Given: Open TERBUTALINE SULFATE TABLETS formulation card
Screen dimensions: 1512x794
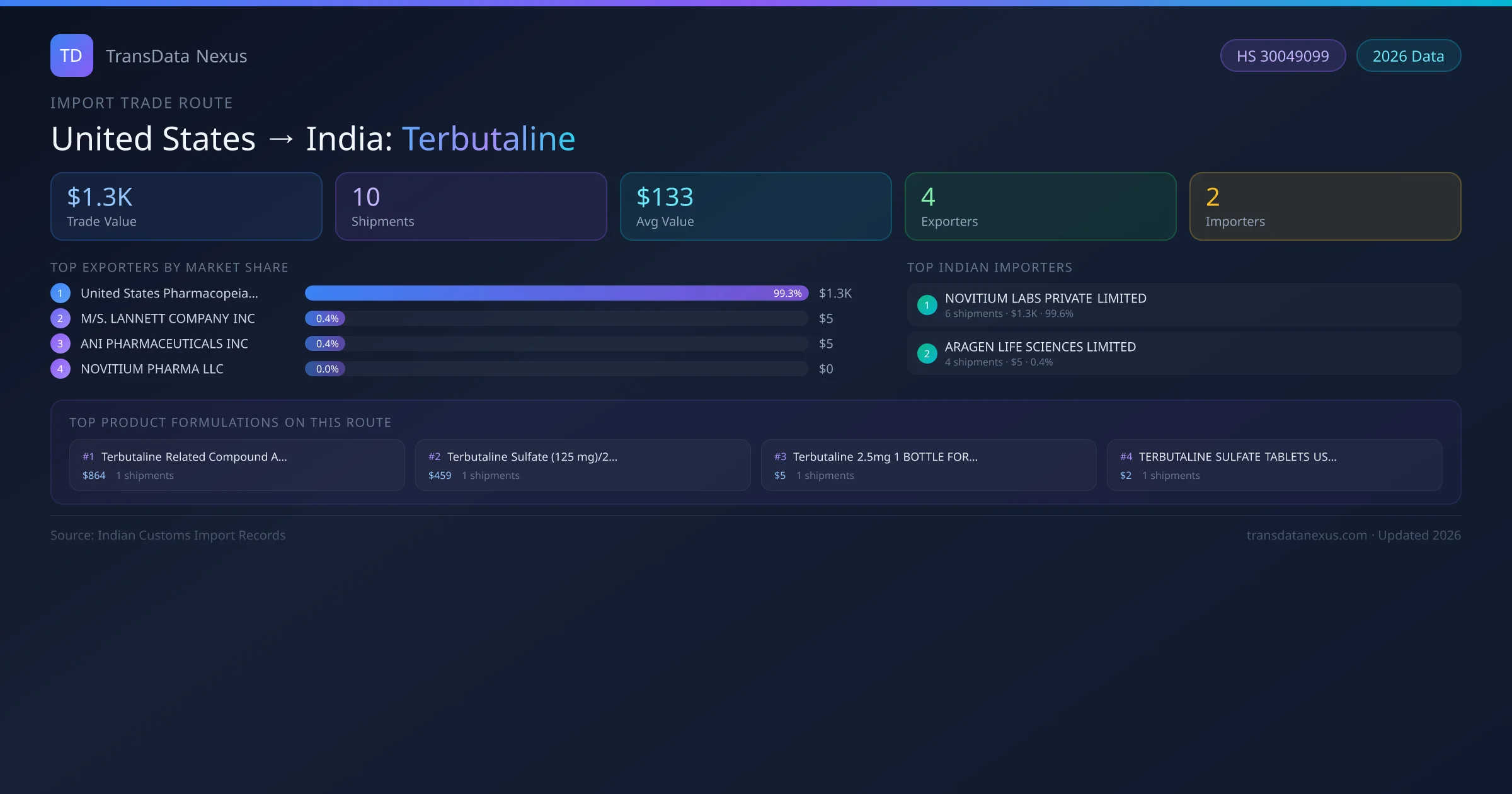Looking at the screenshot, I should (1274, 465).
